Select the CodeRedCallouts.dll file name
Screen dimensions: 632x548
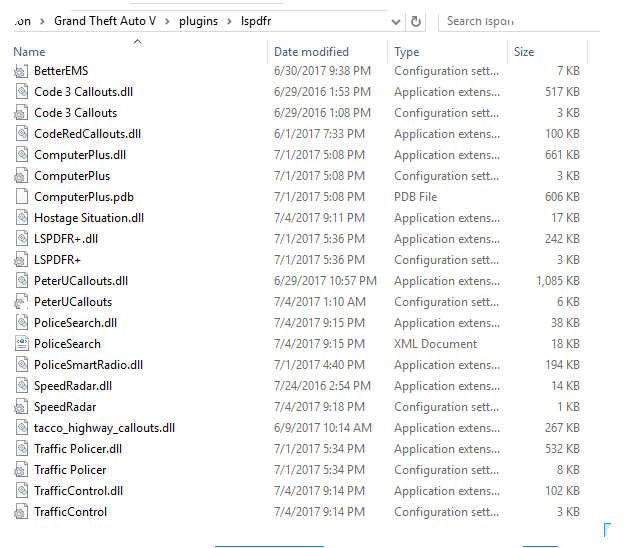87,134
